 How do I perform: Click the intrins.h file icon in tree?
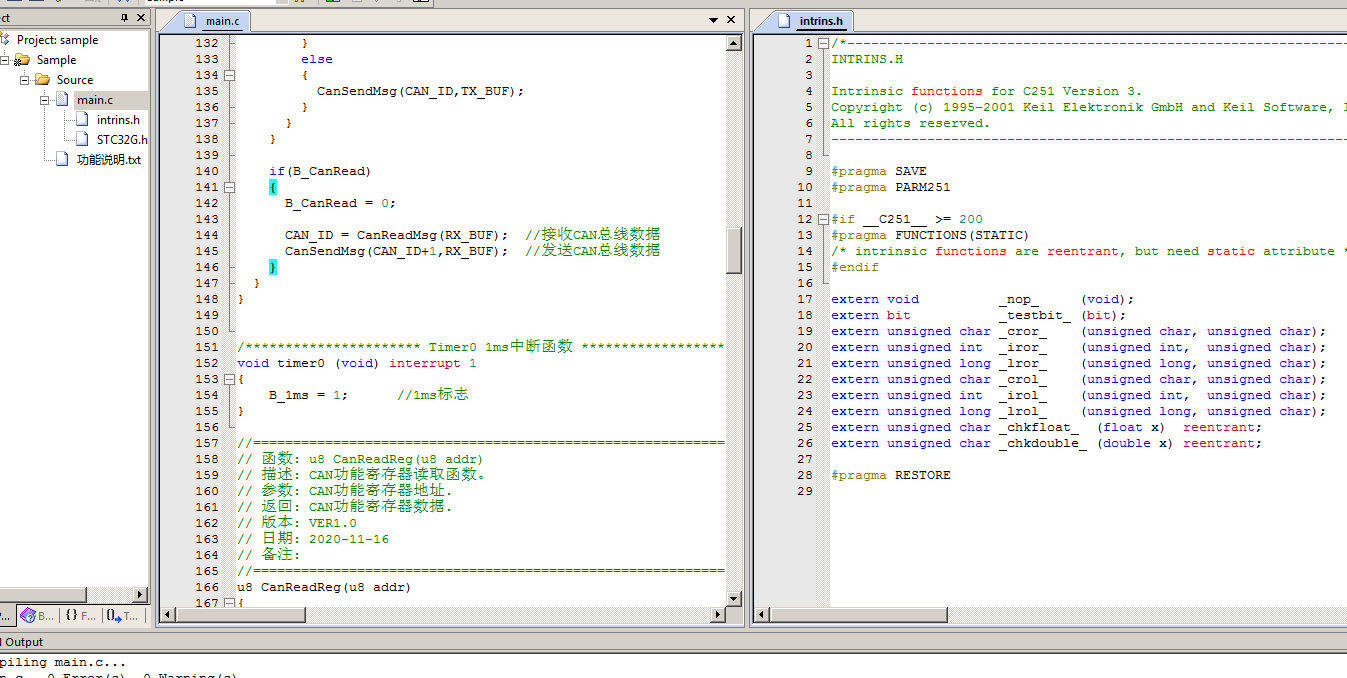tap(82, 120)
